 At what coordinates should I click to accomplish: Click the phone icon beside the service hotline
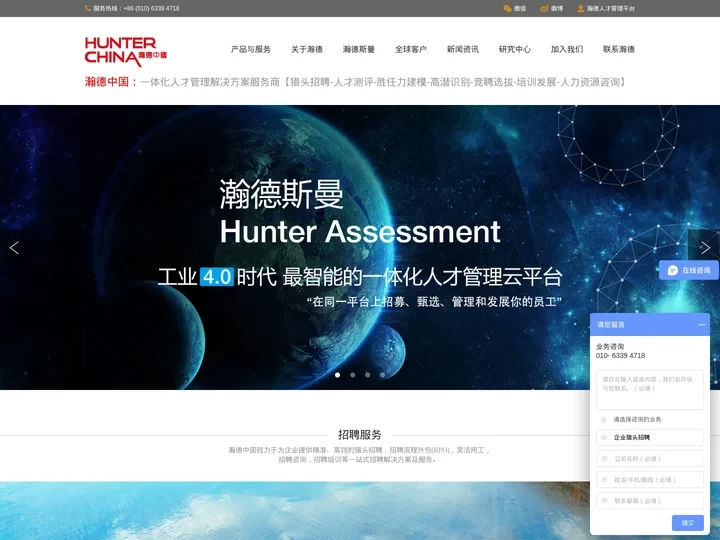coord(88,8)
